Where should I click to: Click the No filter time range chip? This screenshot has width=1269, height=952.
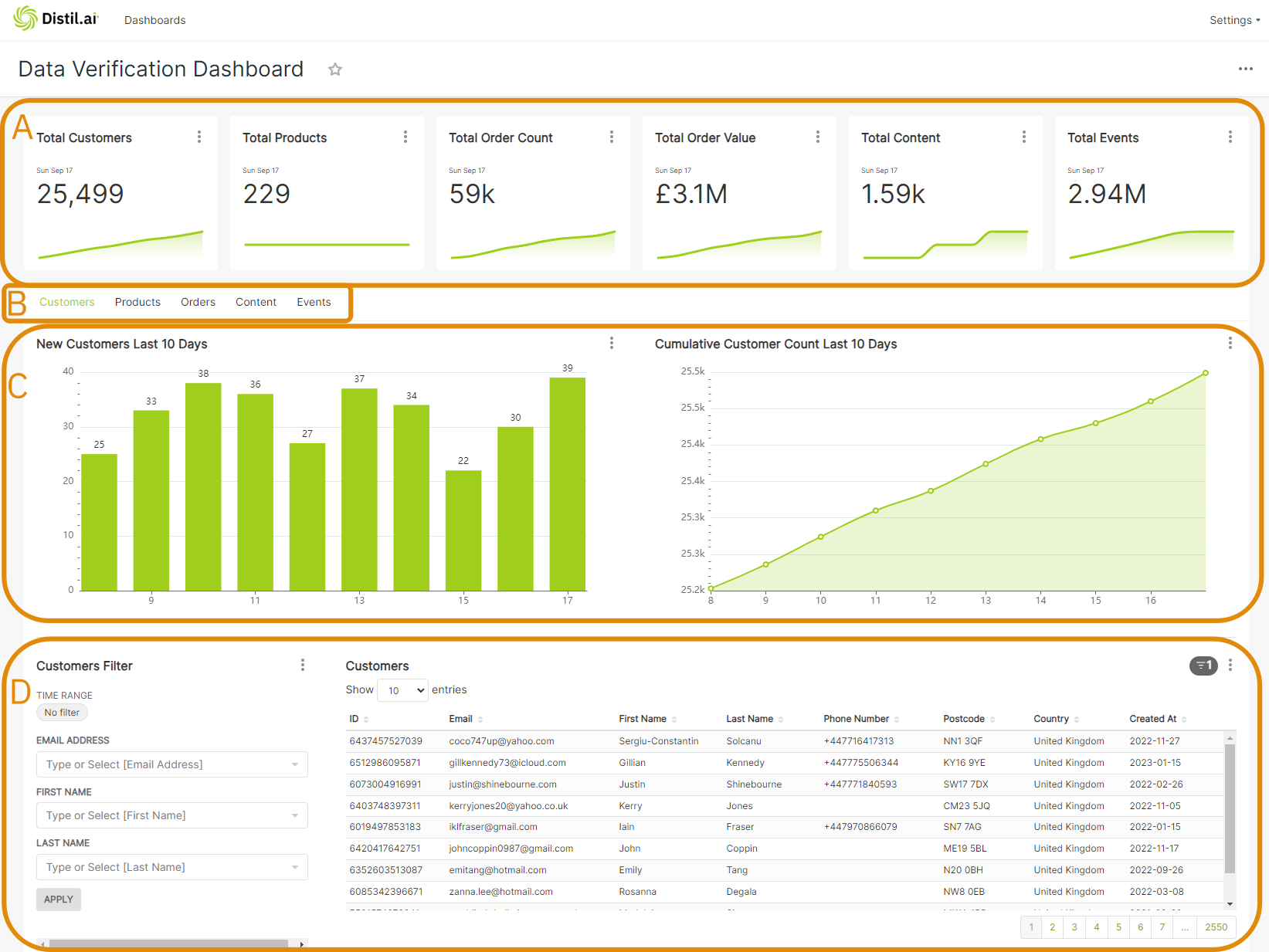[62, 713]
